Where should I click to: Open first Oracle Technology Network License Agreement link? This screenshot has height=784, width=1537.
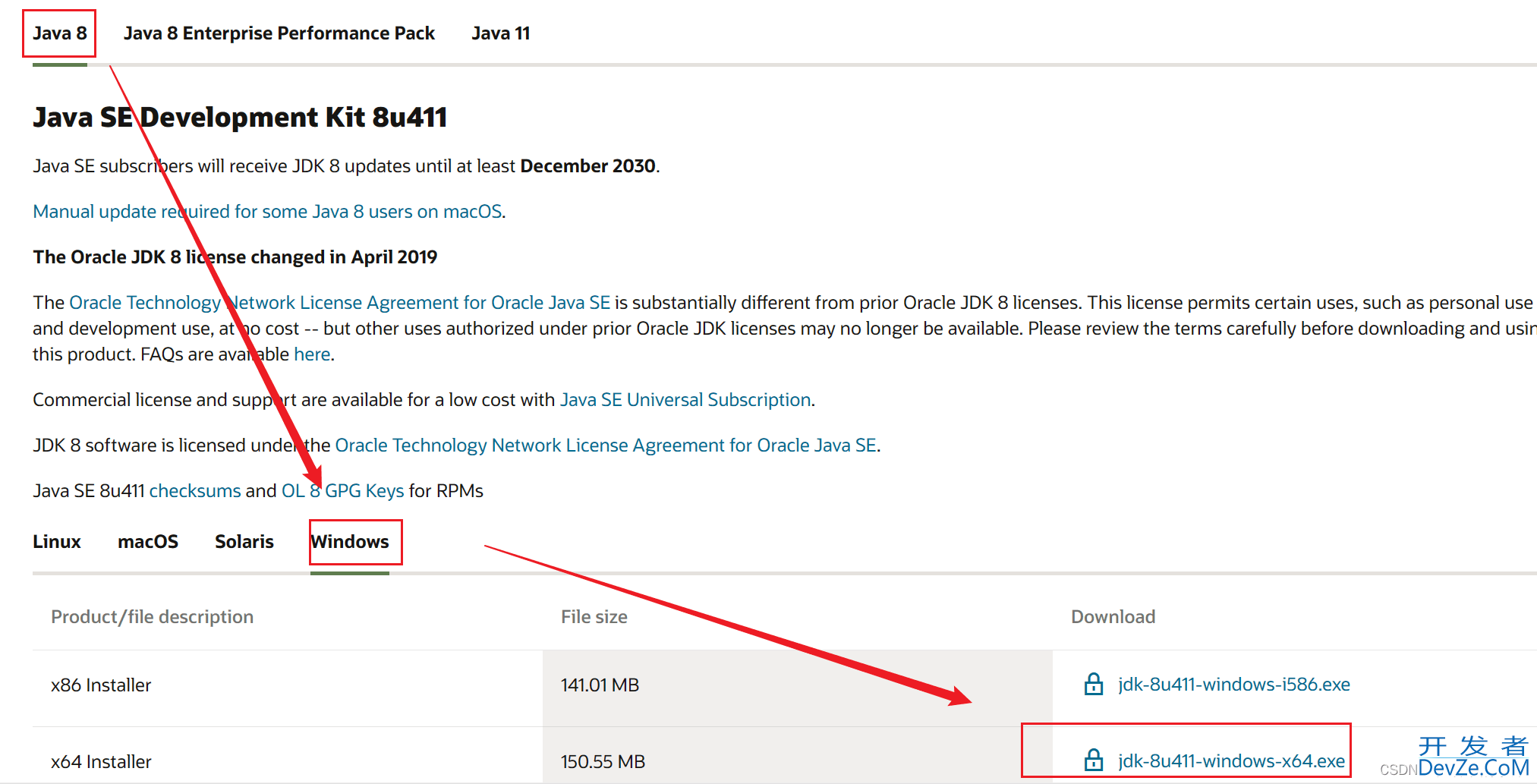point(340,302)
